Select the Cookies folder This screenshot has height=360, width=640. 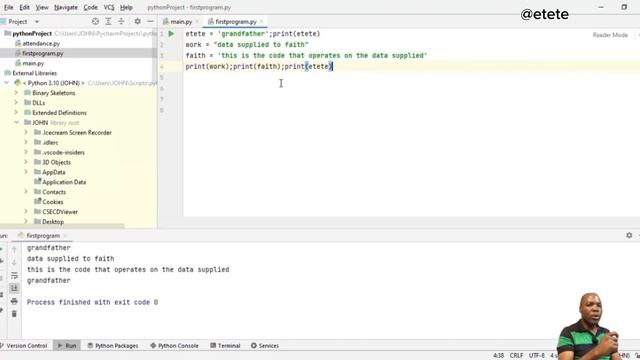[x=53, y=202]
